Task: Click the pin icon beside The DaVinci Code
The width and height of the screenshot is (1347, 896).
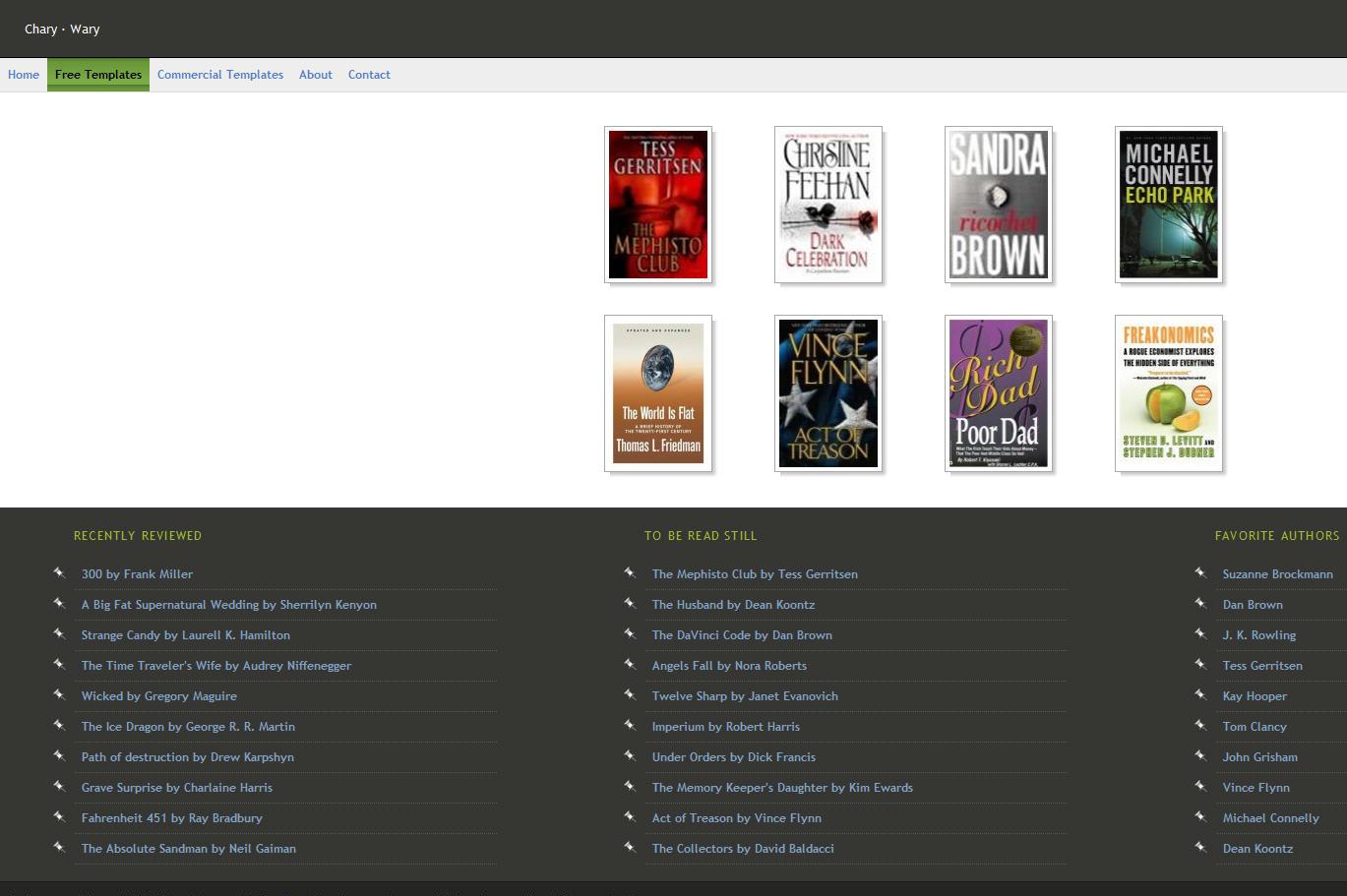Action: point(630,633)
